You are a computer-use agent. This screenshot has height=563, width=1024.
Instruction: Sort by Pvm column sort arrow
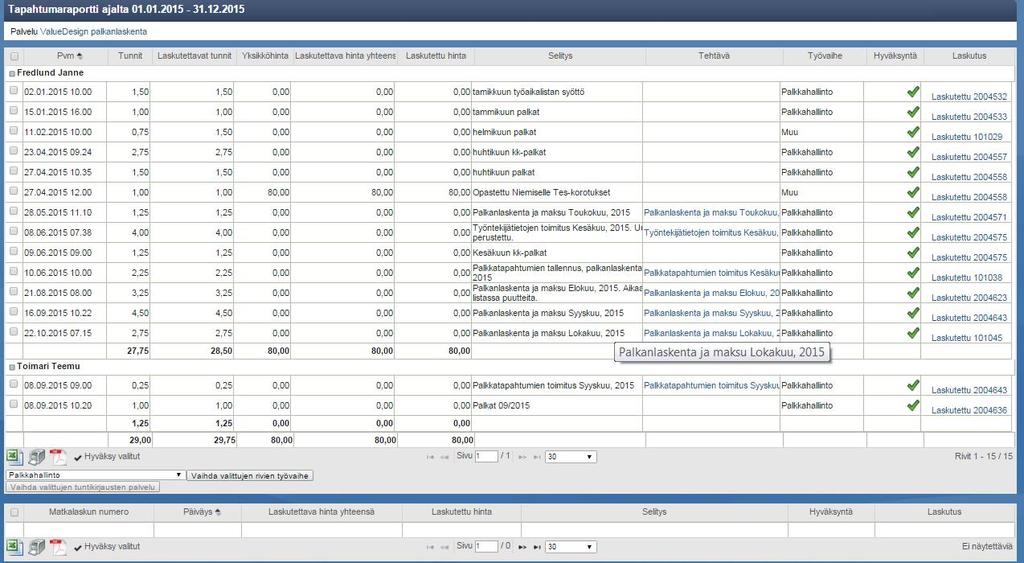coord(80,56)
